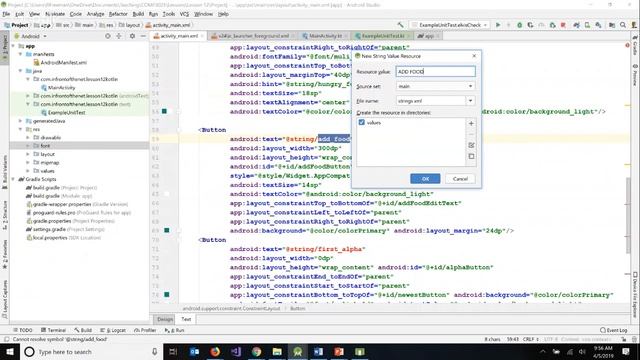Click the Cortana microphone icon
The width and height of the screenshot is (640, 360).
154,351
